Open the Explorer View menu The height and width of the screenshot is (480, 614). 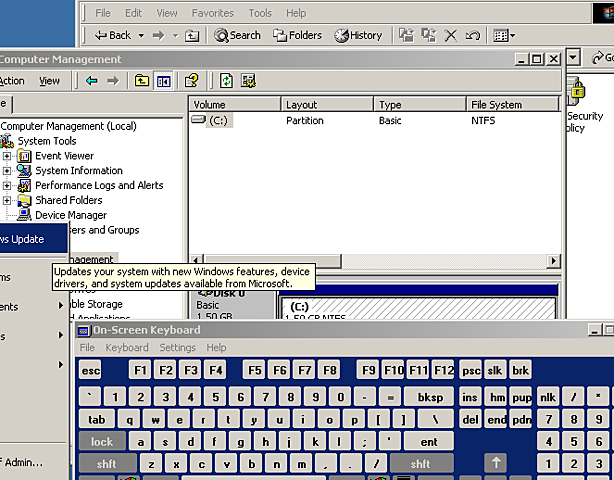point(167,13)
